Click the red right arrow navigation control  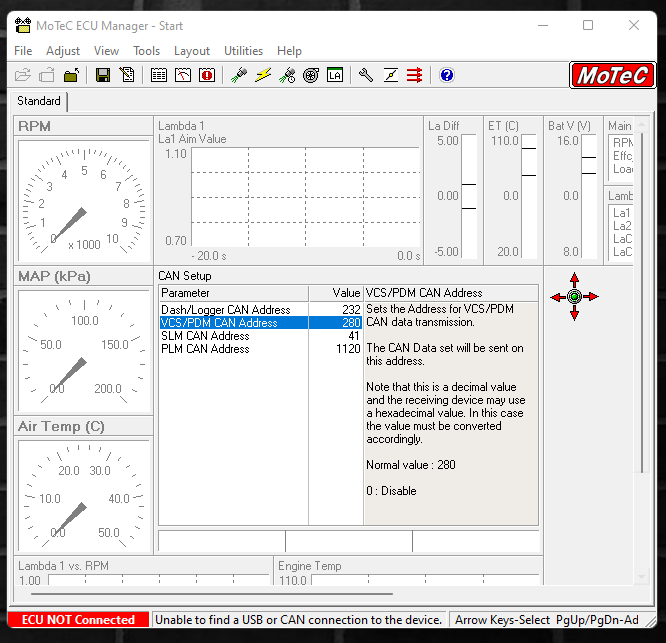click(592, 297)
